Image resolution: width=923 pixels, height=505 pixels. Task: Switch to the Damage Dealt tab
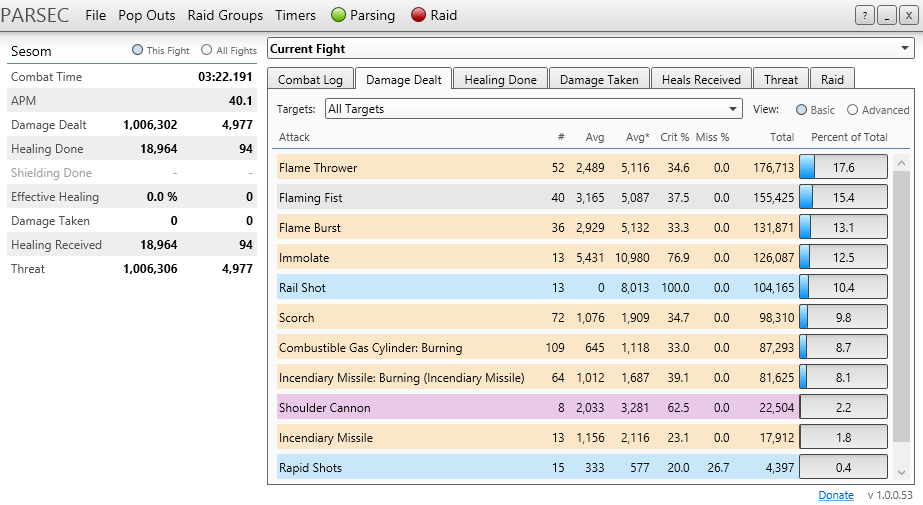point(404,79)
